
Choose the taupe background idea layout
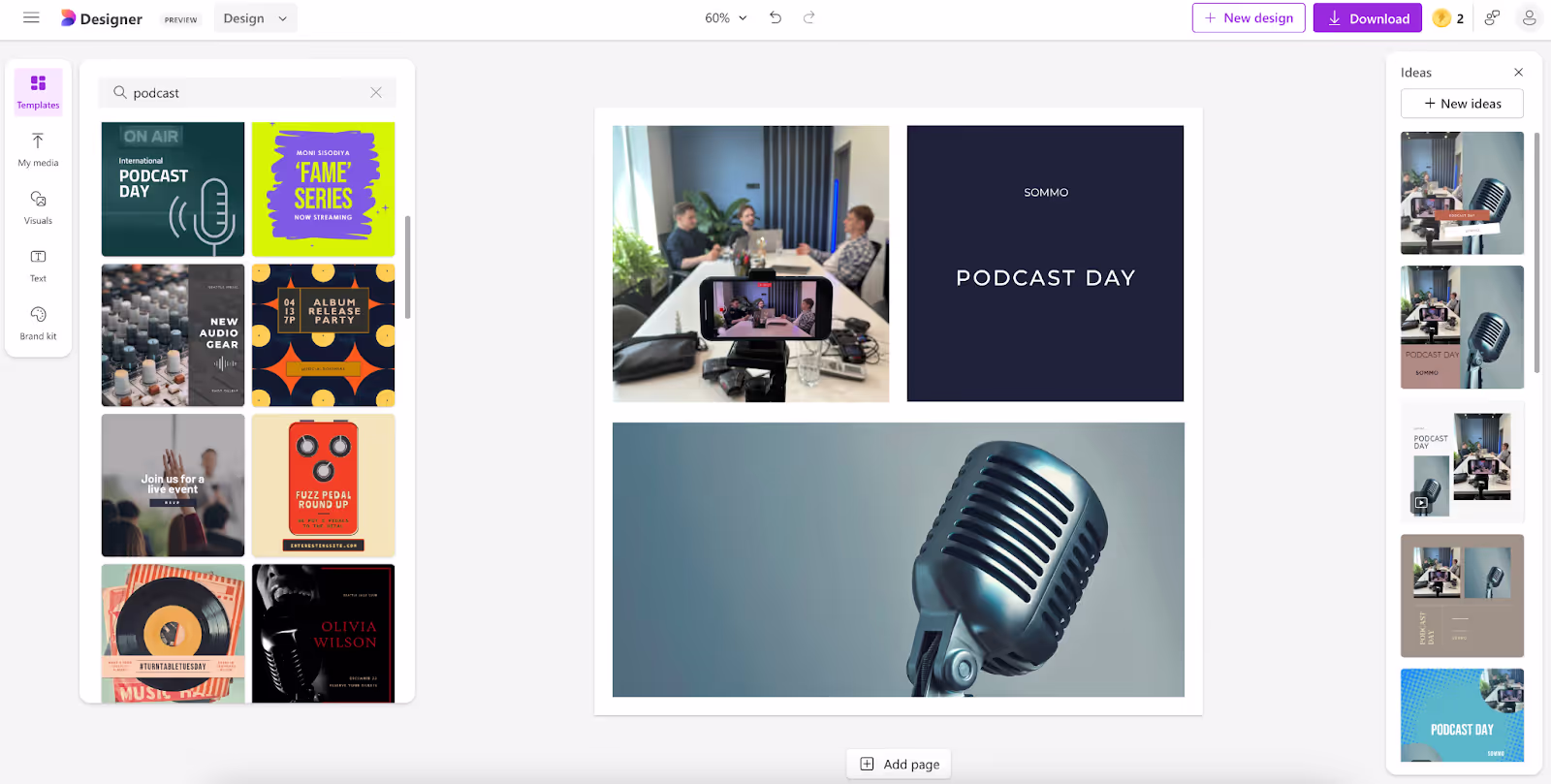1462,596
